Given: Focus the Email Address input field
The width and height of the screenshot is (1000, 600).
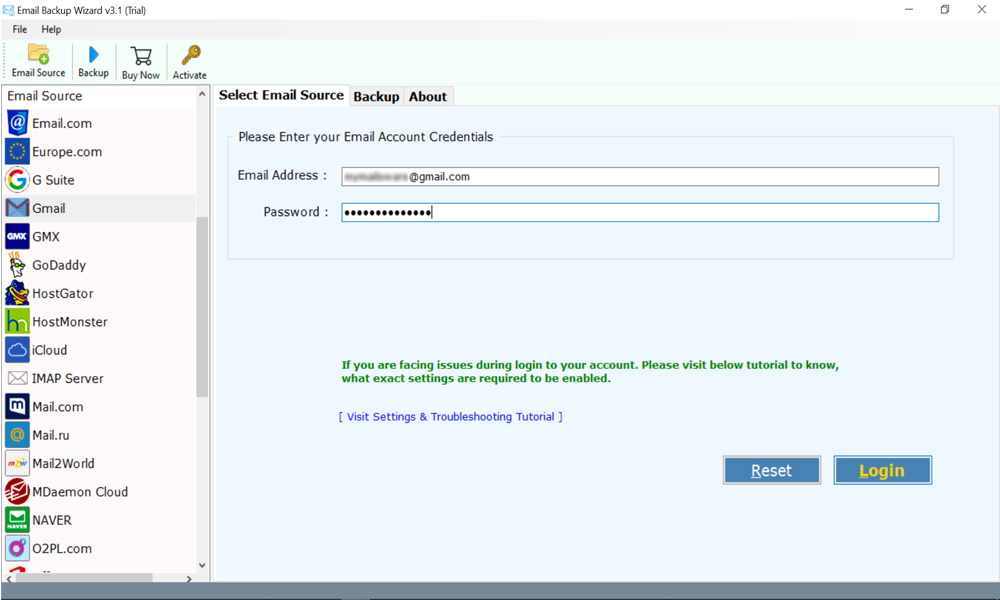Looking at the screenshot, I should coord(640,177).
